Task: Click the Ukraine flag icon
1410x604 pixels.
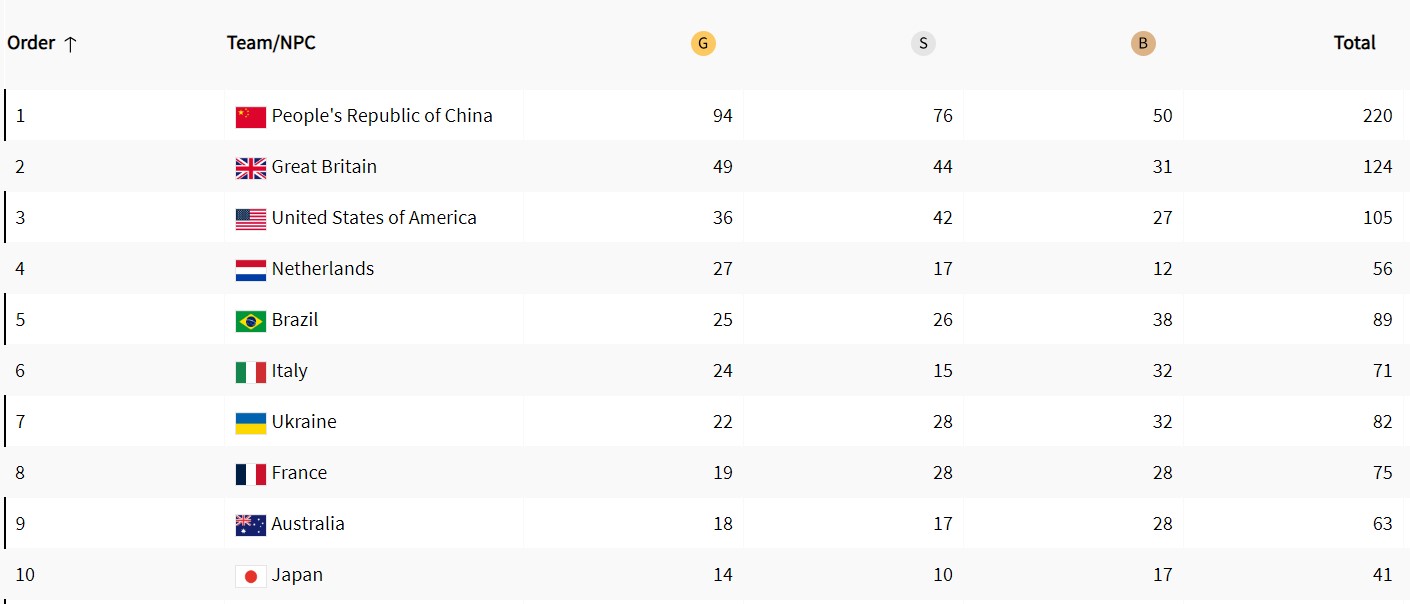Action: pyautogui.click(x=251, y=423)
